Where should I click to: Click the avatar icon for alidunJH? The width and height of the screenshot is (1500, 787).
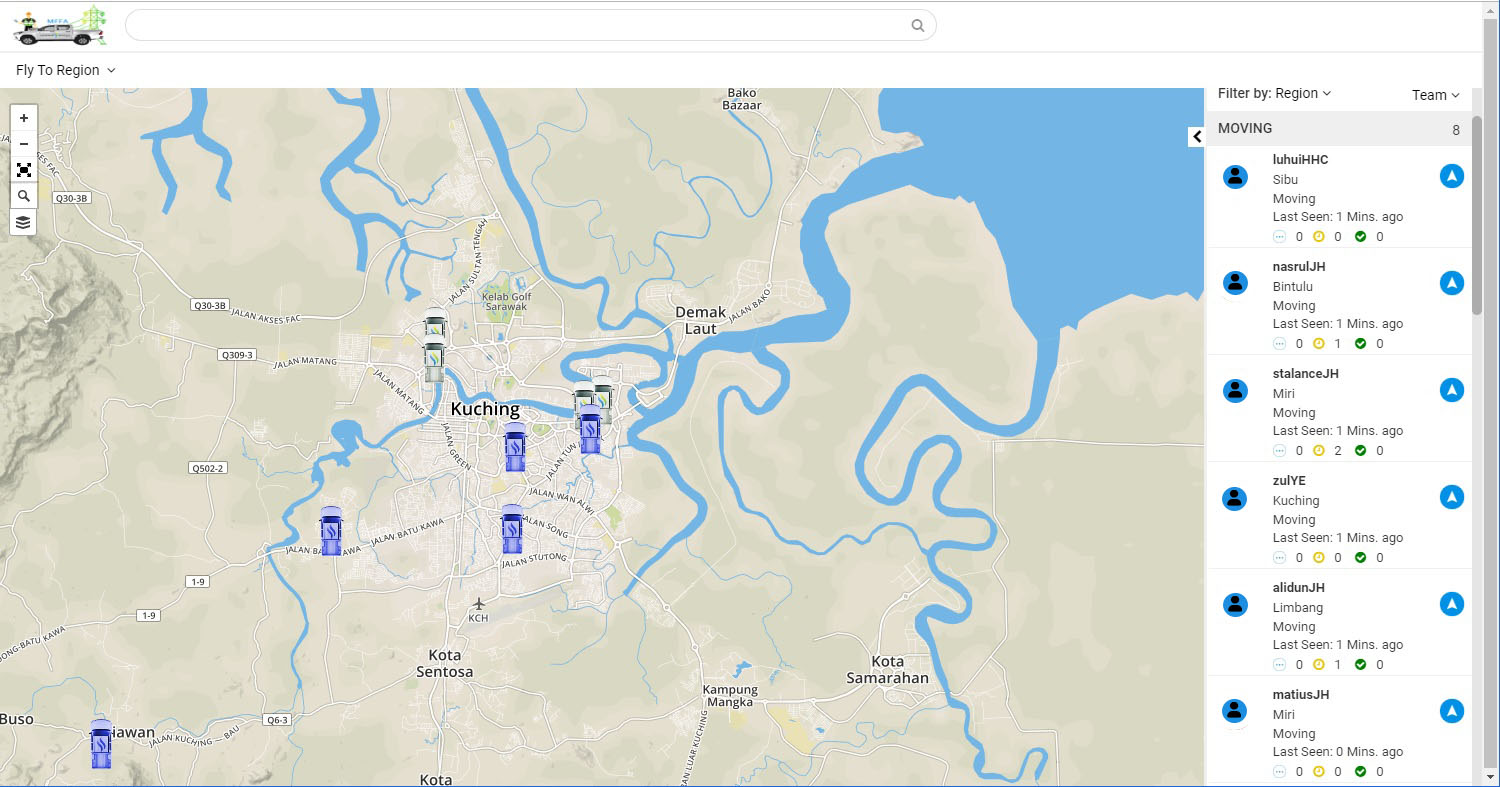coord(1235,605)
